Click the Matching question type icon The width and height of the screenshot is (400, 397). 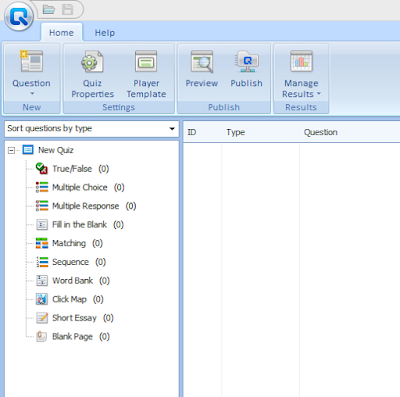click(x=42, y=243)
